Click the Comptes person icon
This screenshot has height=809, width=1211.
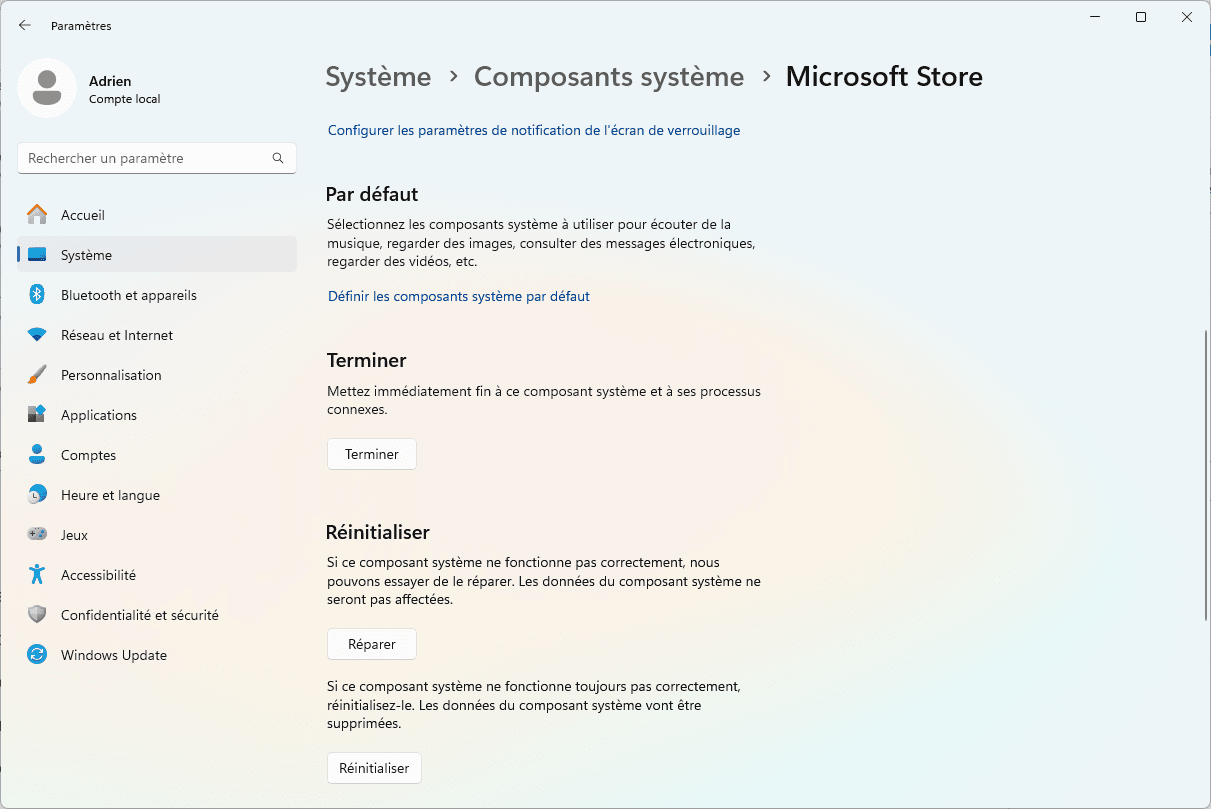click(37, 455)
